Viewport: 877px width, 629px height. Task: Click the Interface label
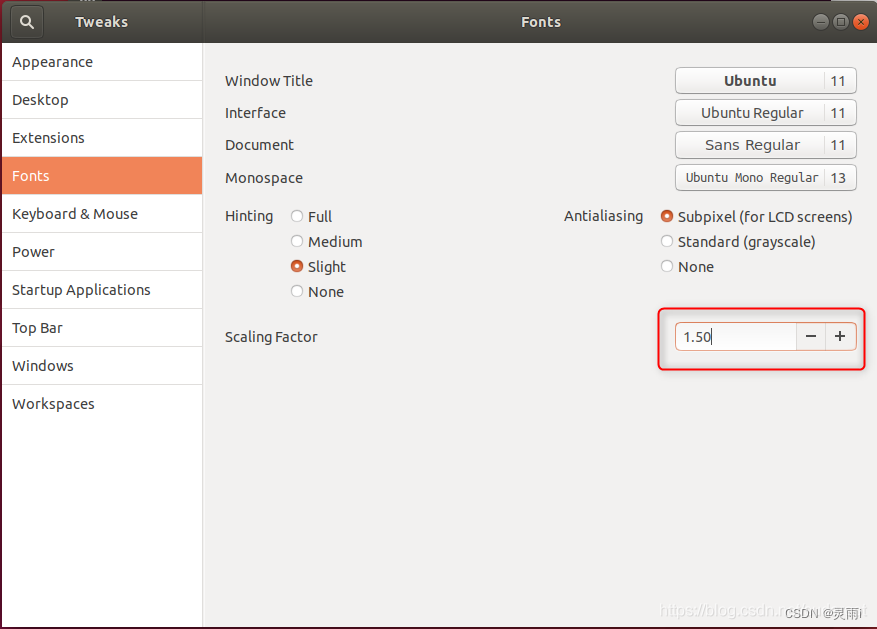click(x=255, y=113)
